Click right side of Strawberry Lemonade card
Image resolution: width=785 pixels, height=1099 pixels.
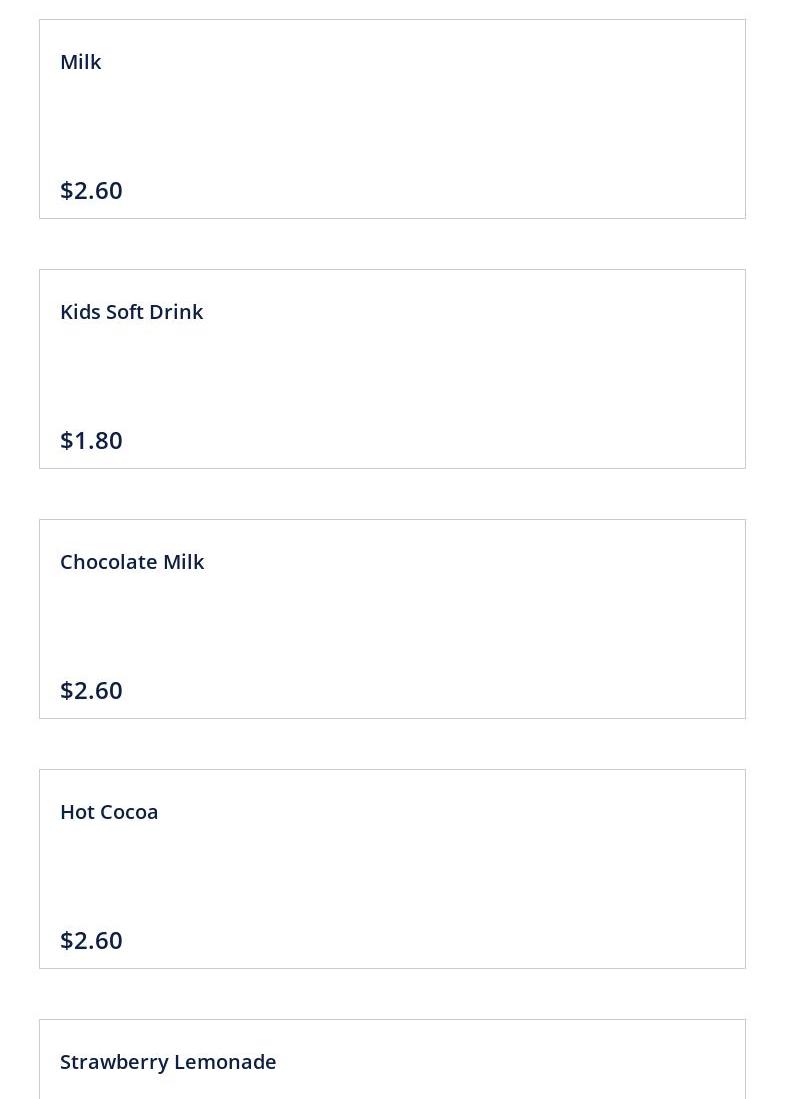(631, 1060)
